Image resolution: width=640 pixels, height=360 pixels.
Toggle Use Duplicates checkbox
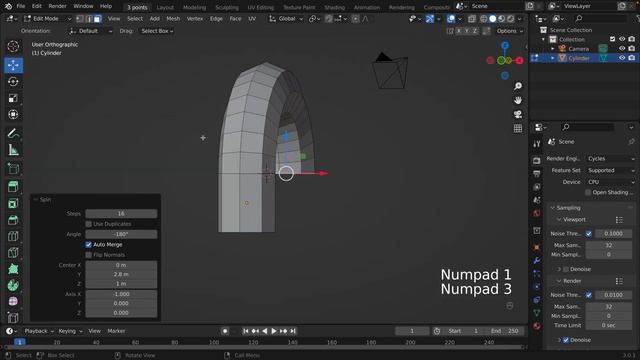(x=89, y=224)
